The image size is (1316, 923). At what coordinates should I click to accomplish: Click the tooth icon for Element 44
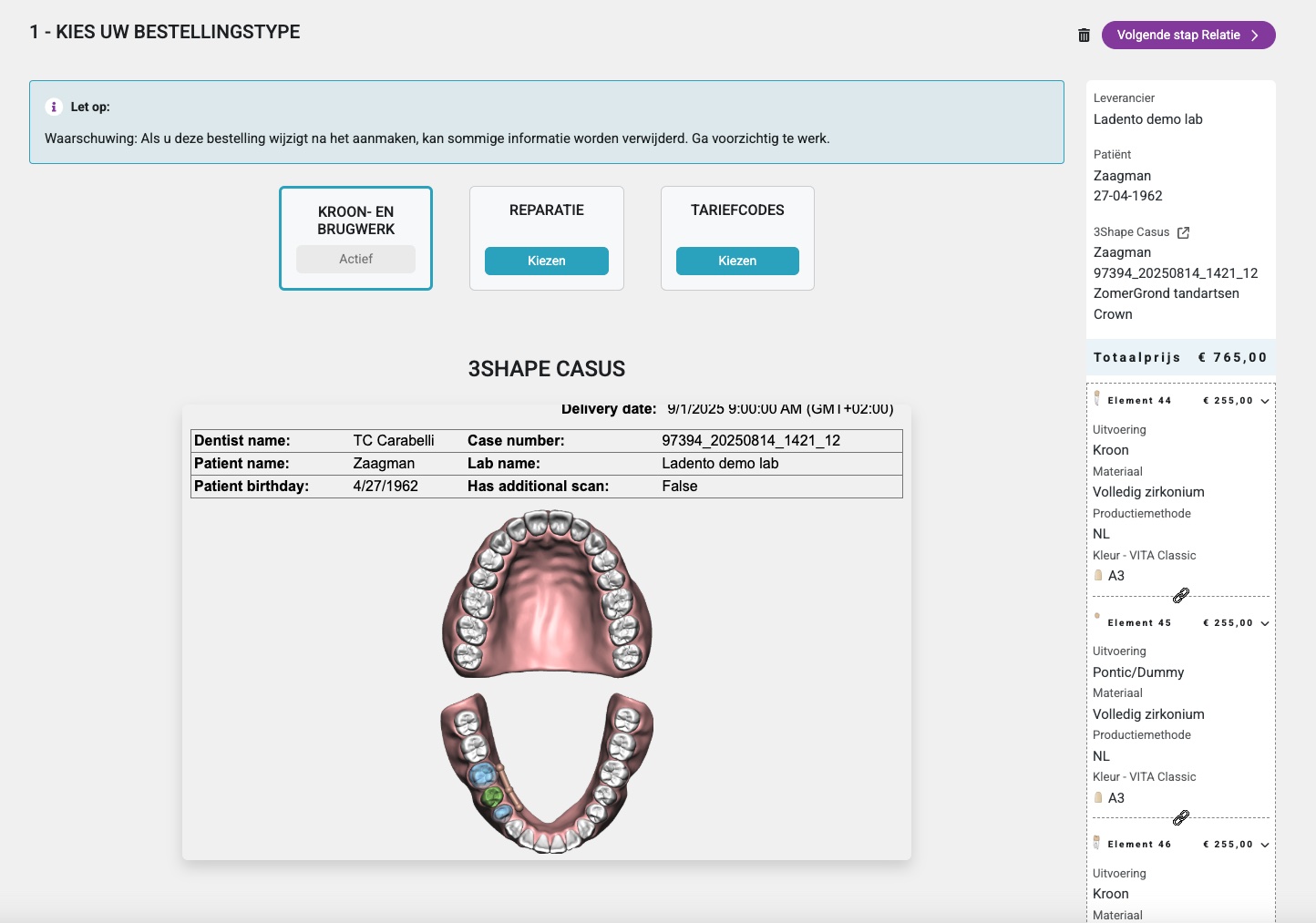(1097, 398)
